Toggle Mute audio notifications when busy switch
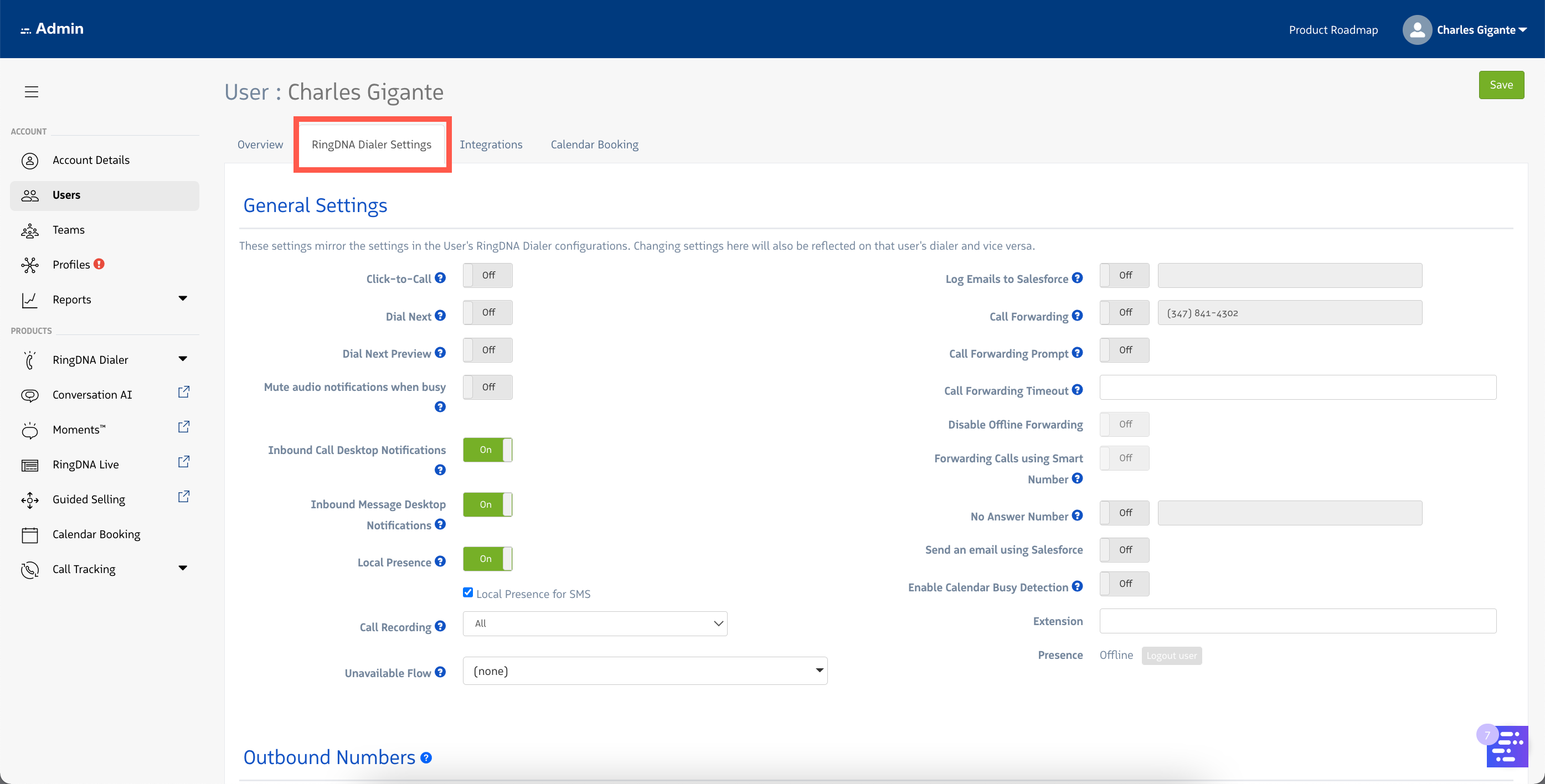This screenshot has width=1545, height=784. click(488, 388)
